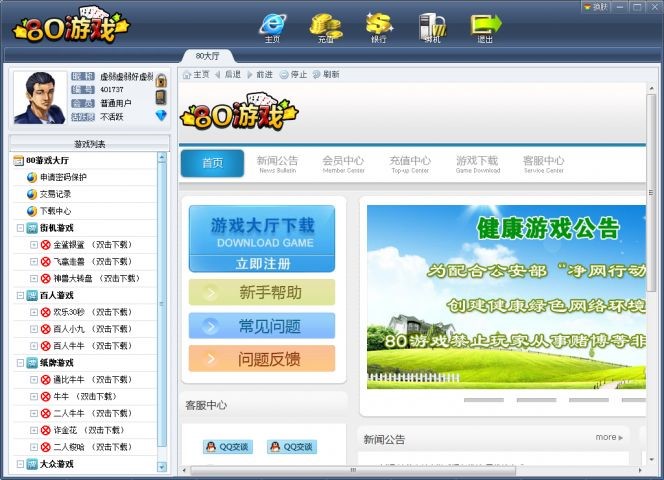Click the second banner slide indicator bar
664x480 pixels.
(x=536, y=400)
